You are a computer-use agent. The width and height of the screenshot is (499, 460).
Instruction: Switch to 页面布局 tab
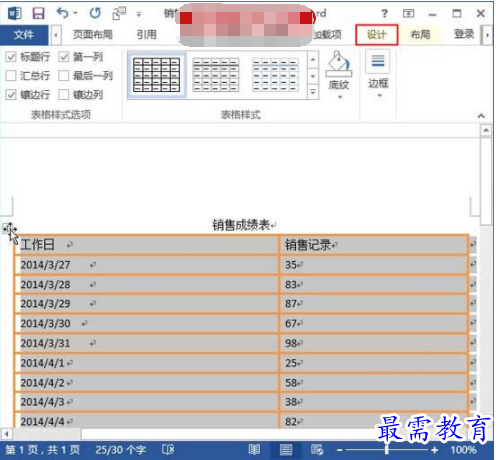click(93, 34)
